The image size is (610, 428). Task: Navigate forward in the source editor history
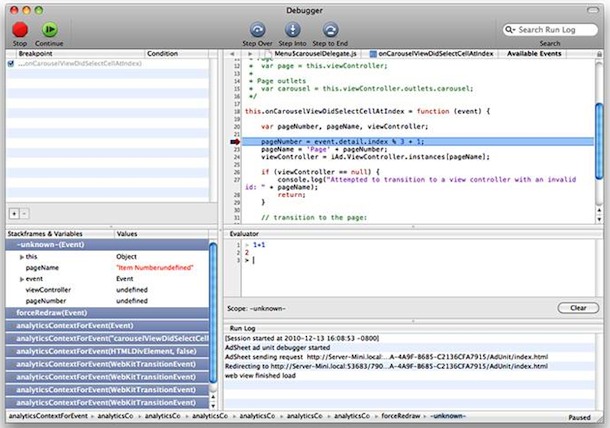(250, 54)
